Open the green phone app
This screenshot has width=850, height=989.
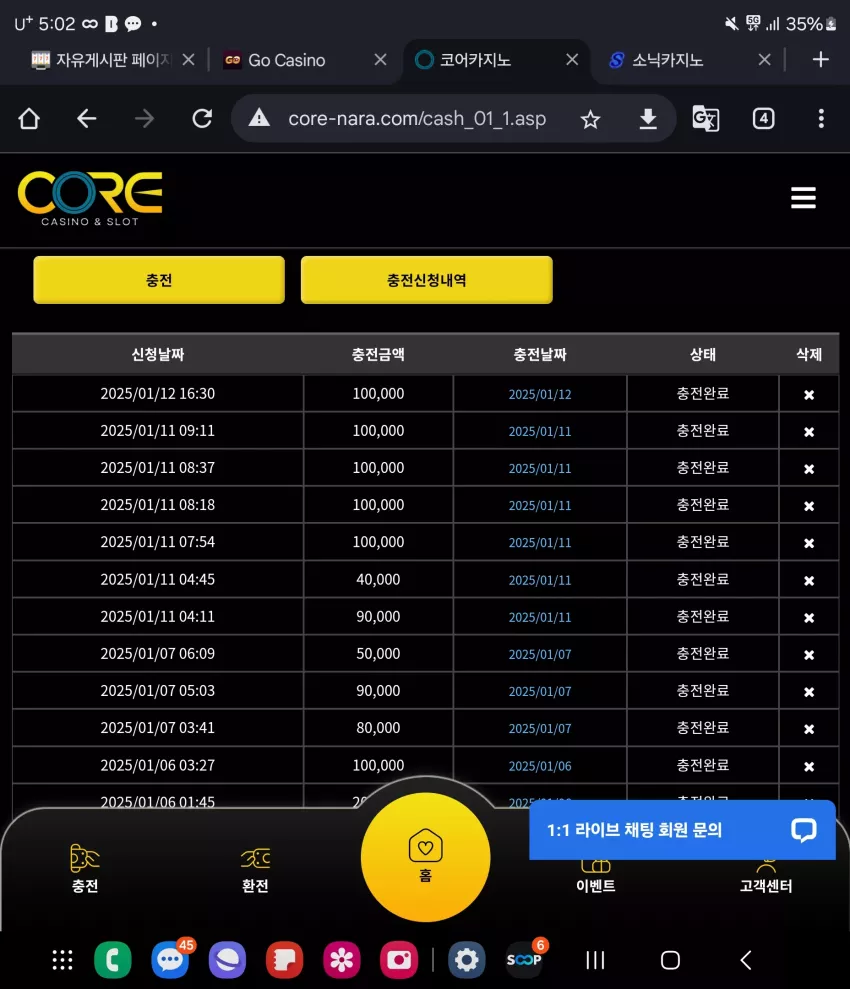113,960
